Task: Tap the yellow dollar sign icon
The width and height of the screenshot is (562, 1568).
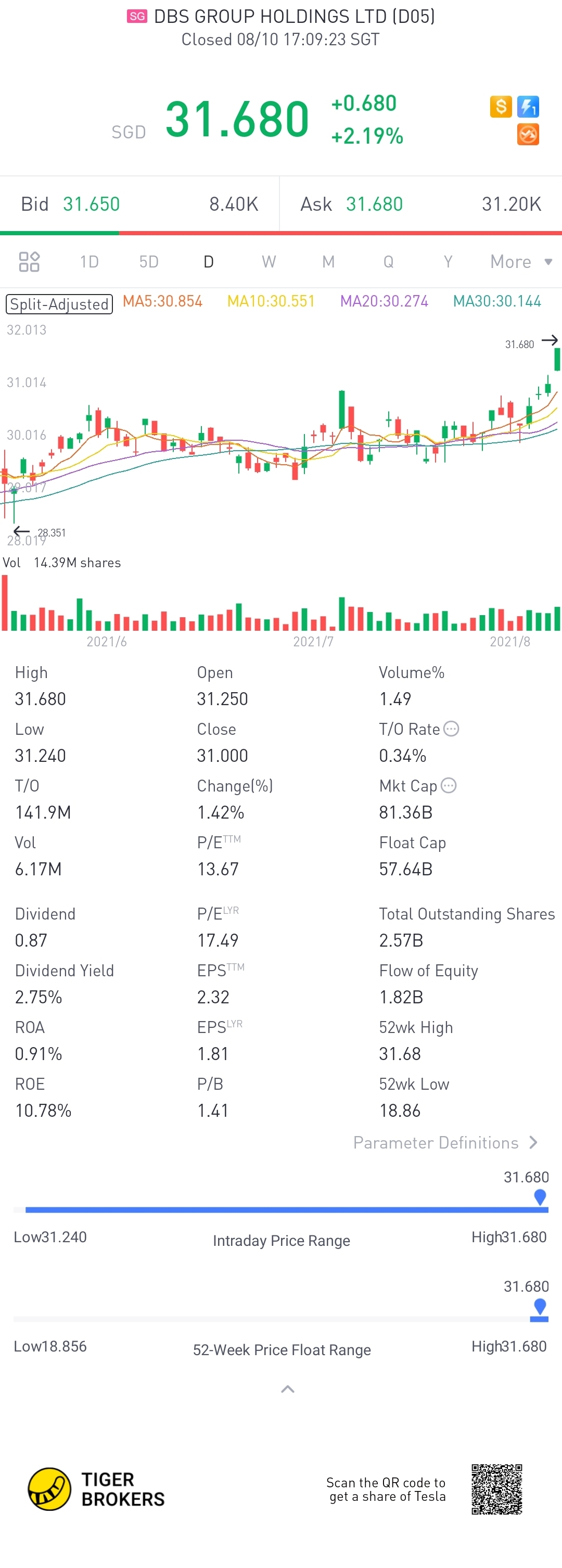Action: 501,107
